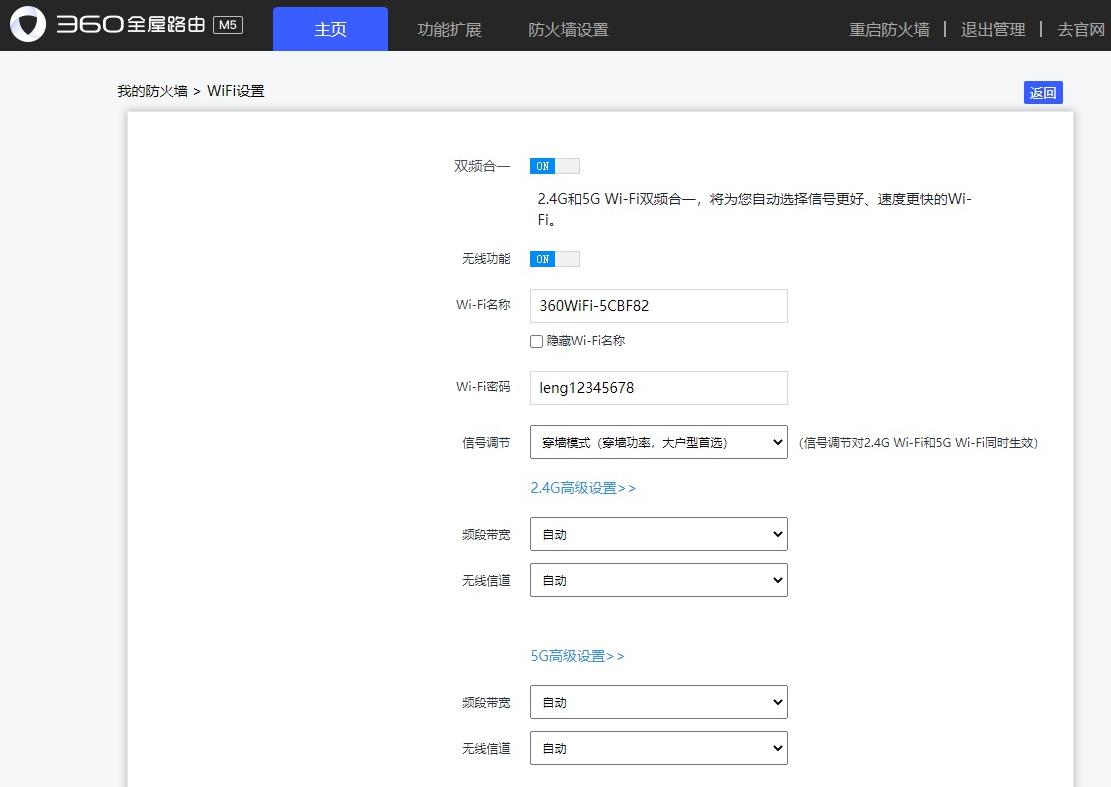1111x787 pixels.
Task: Select the 主页 tab
Action: (x=330, y=29)
